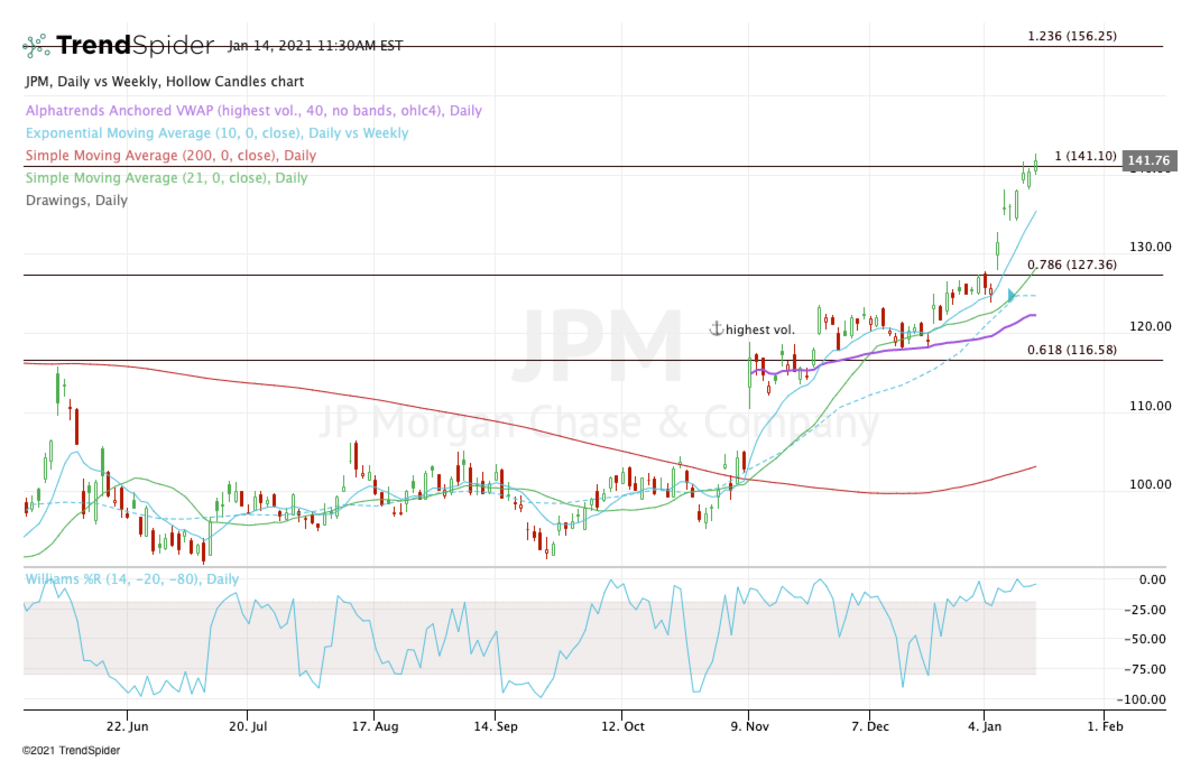This screenshot has height=761, width=1200.
Task: Click the highest vol. annotation text
Action: [x=761, y=329]
